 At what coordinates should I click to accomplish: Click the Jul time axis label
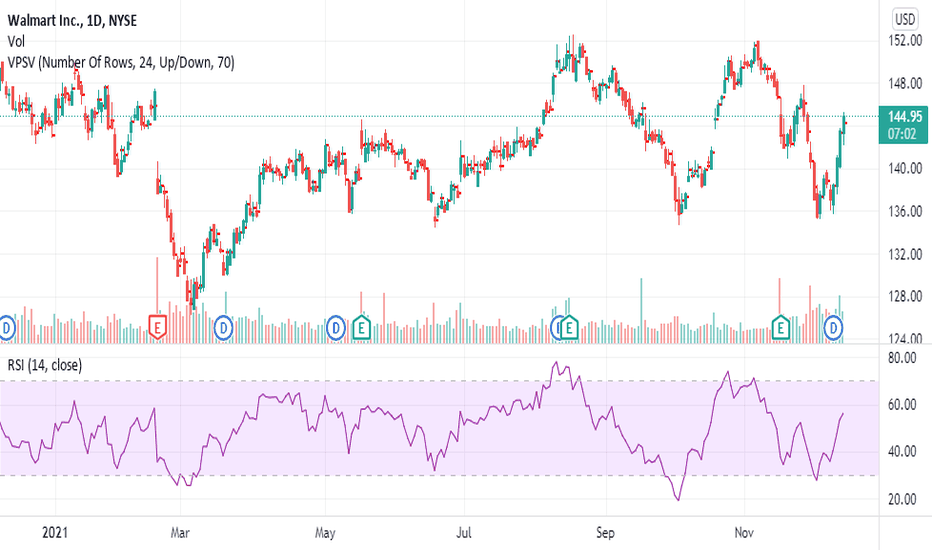click(464, 532)
